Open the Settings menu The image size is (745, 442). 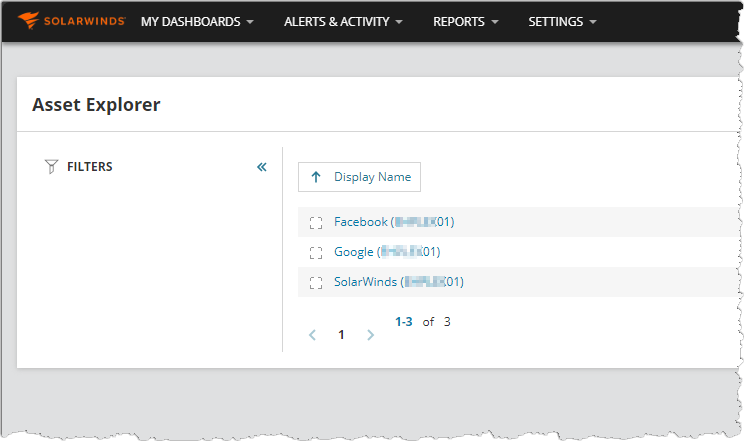pyautogui.click(x=562, y=22)
